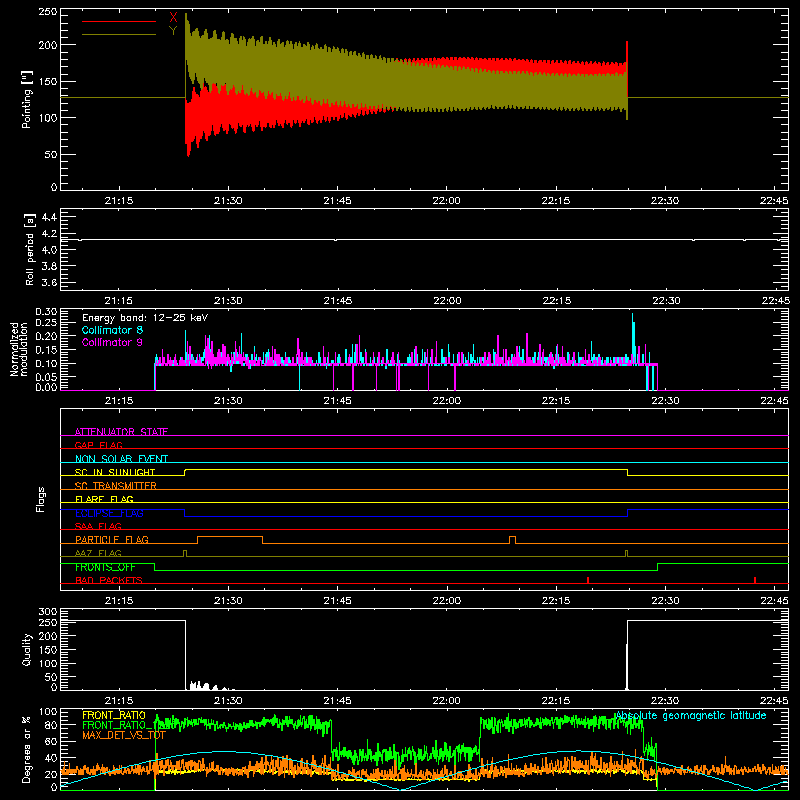Click the green FRONT_RATIO_ legend entry
This screenshot has width=800, height=800.
click(x=118, y=725)
